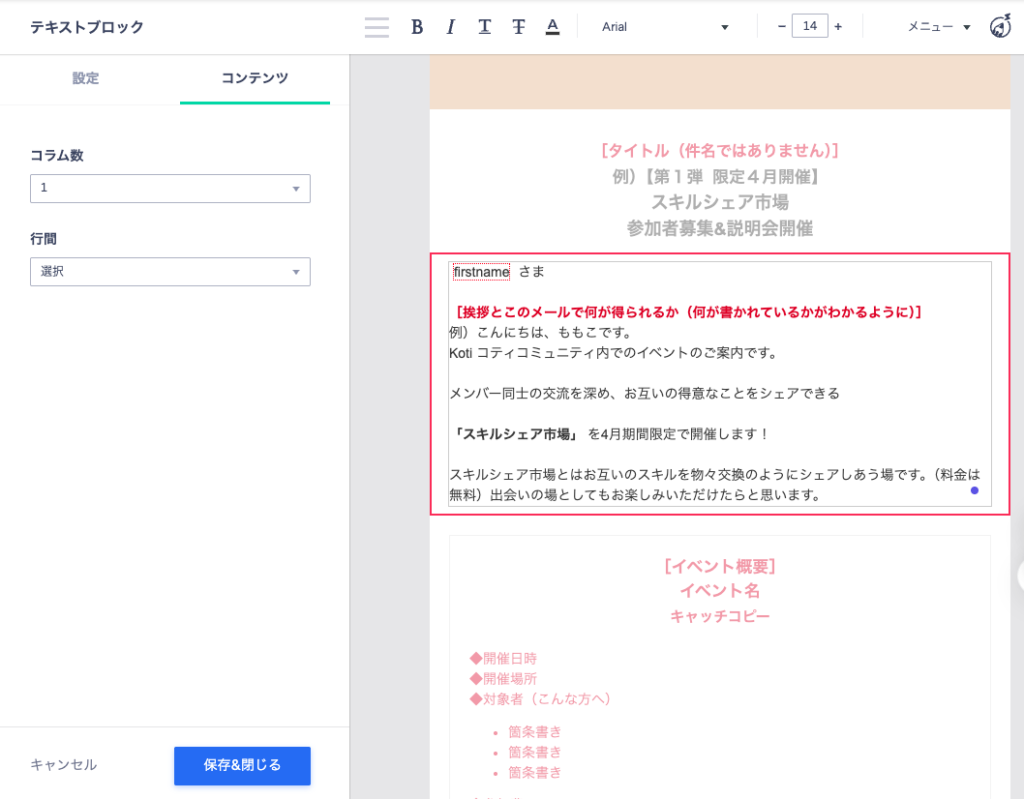
Task: Click the 例)こんにちは、ももこです。 line
Action: click(541, 333)
